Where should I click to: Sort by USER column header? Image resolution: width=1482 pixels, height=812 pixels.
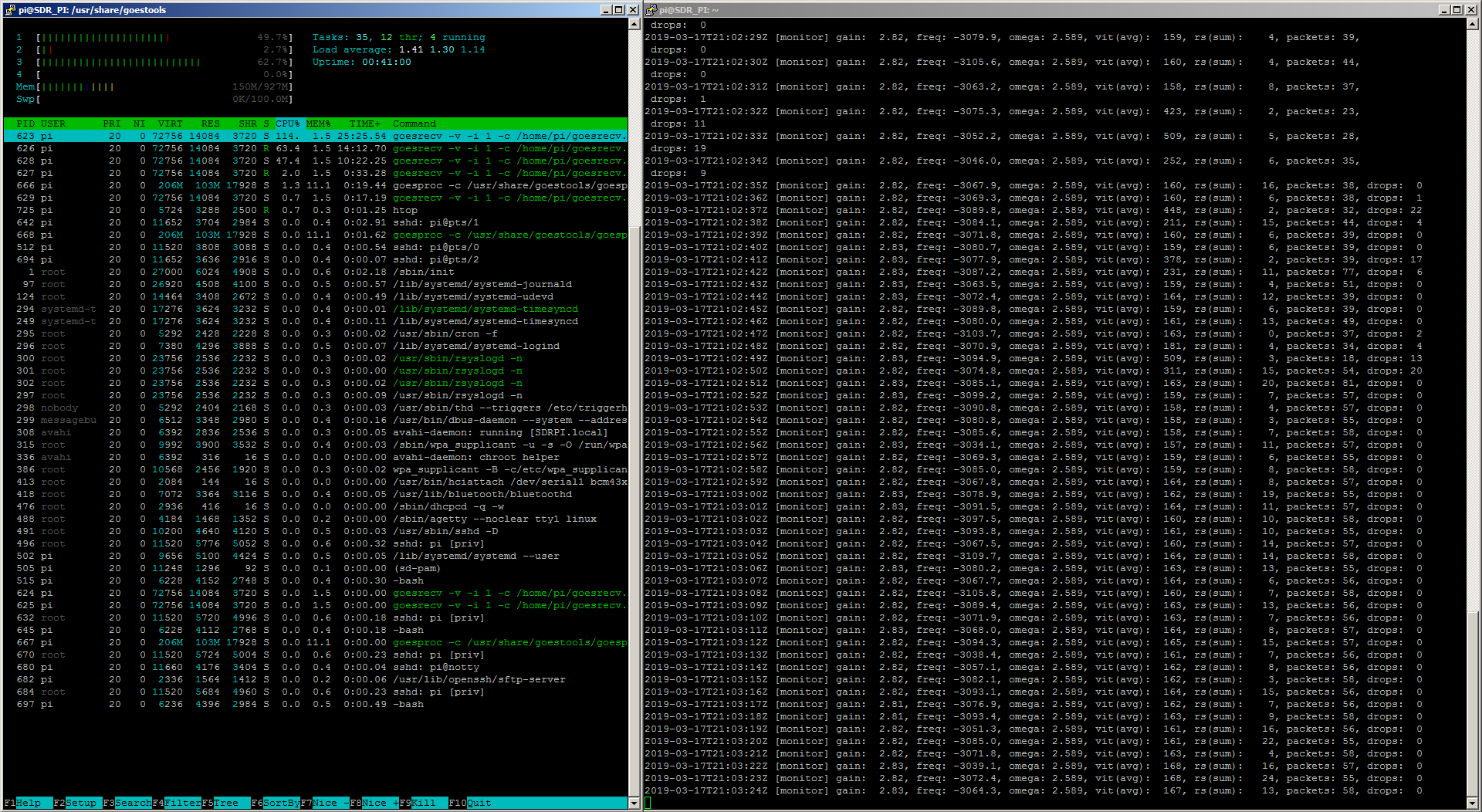53,123
